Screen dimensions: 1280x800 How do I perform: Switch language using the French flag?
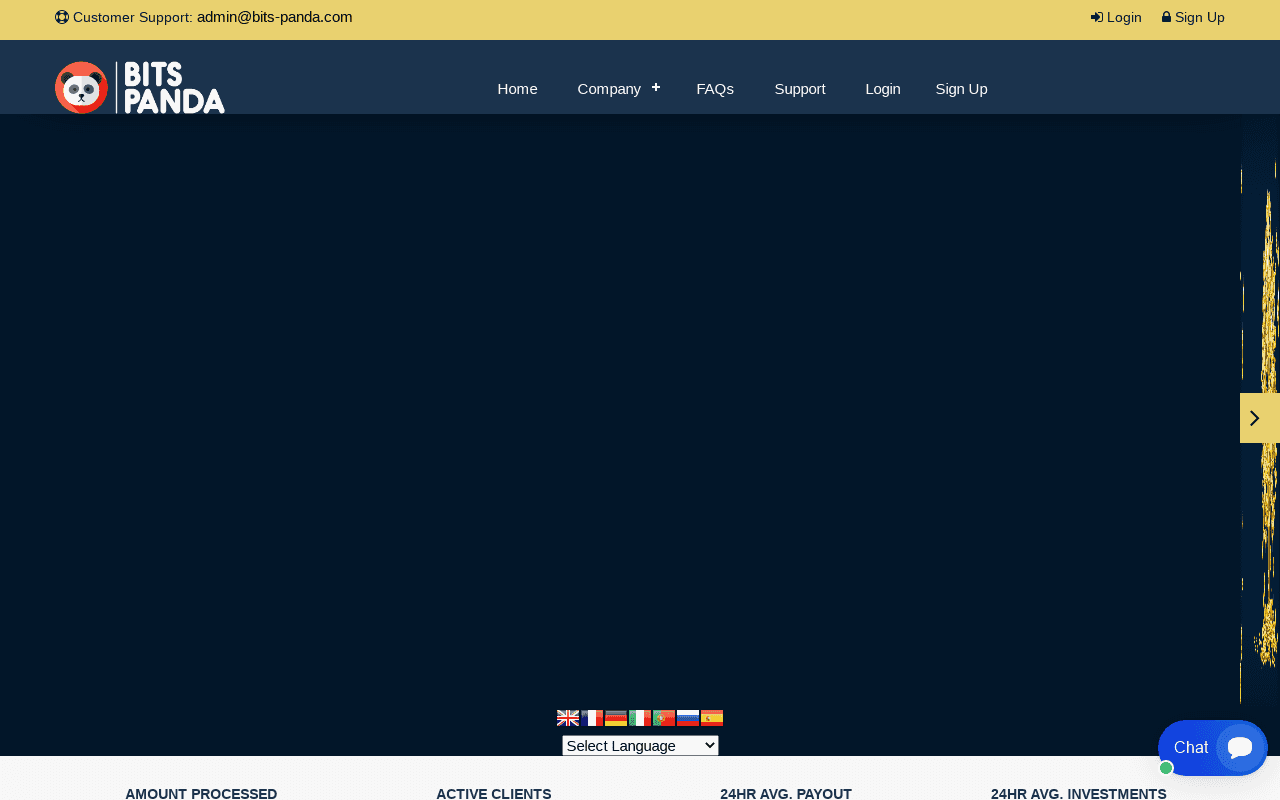pos(592,718)
